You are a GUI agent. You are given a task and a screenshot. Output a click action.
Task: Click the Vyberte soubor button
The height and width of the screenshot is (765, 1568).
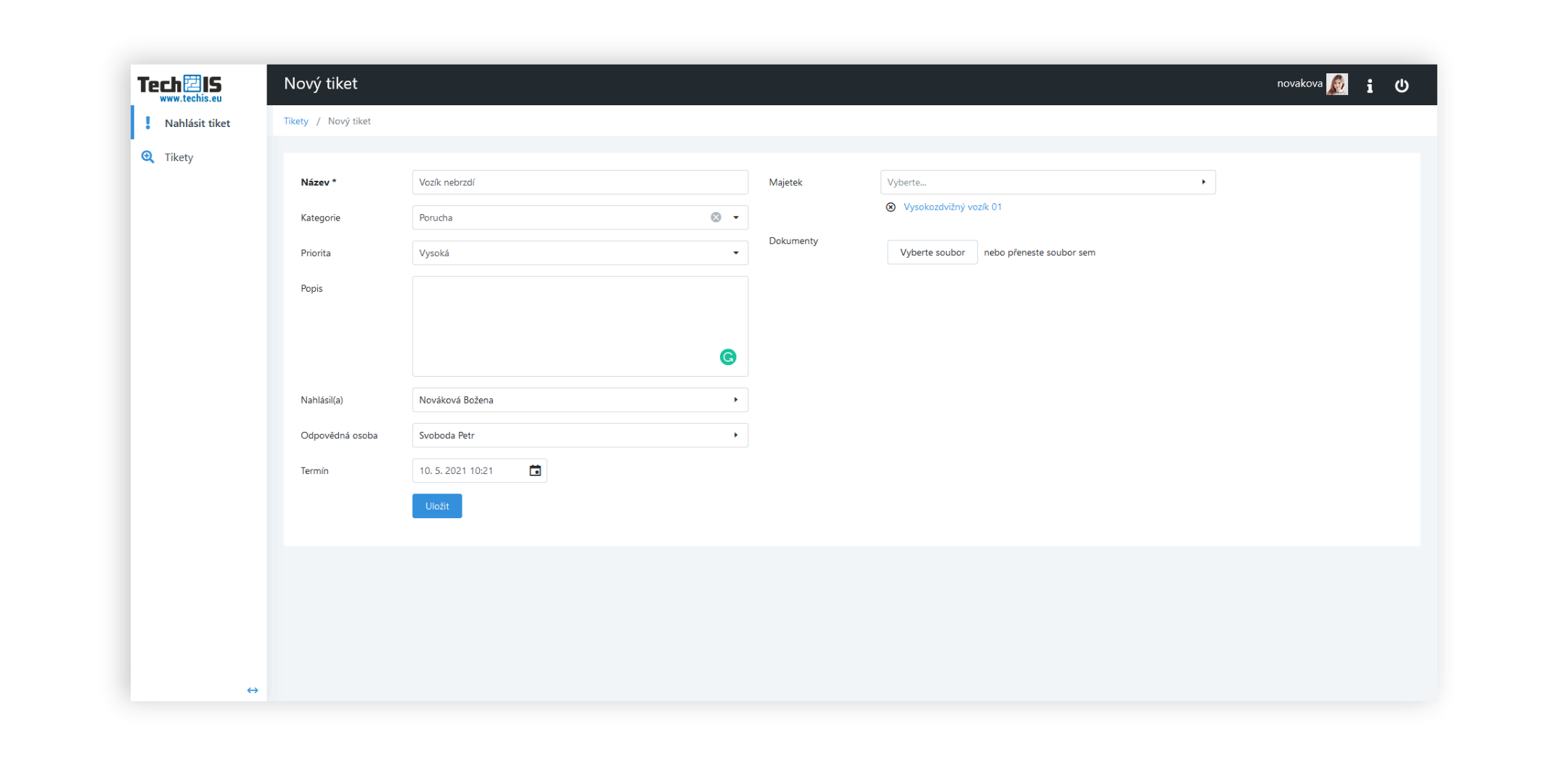[x=932, y=252]
